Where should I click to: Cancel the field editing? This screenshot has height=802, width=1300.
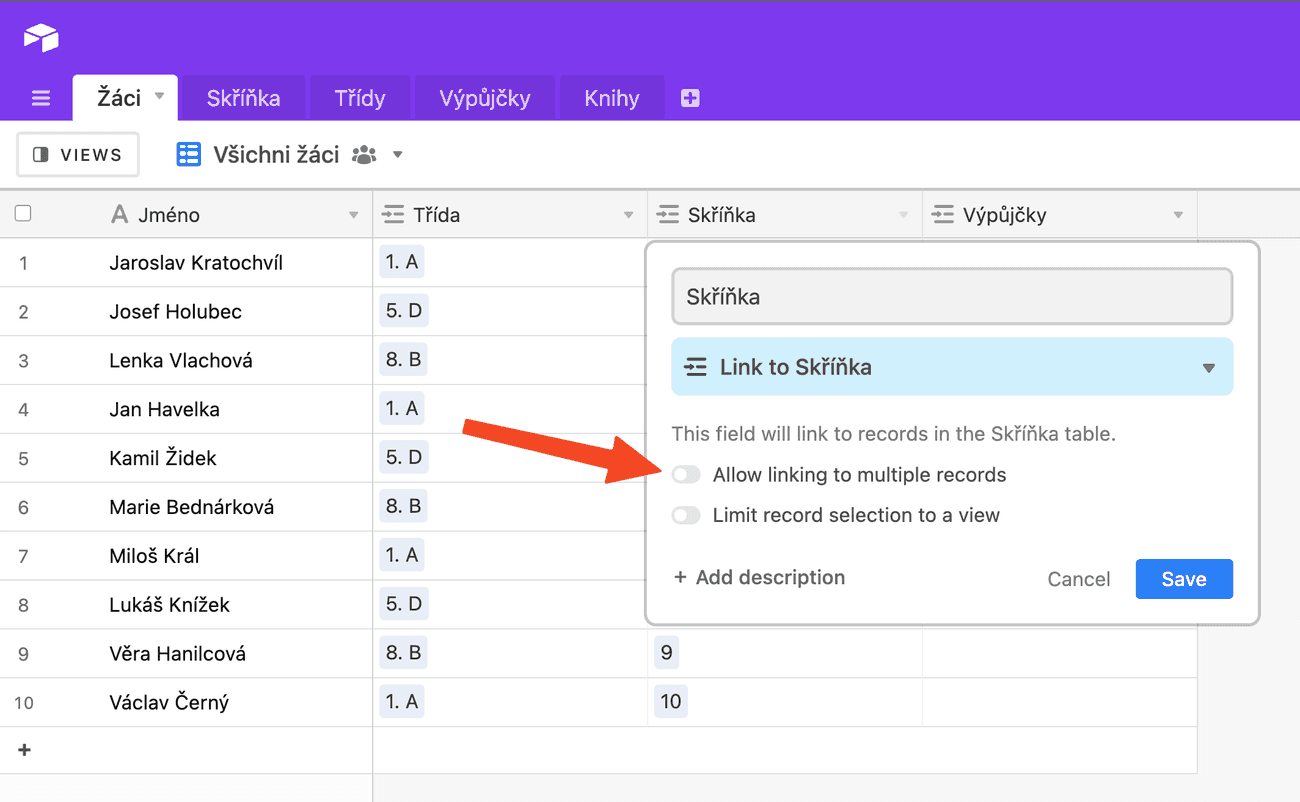tap(1079, 579)
